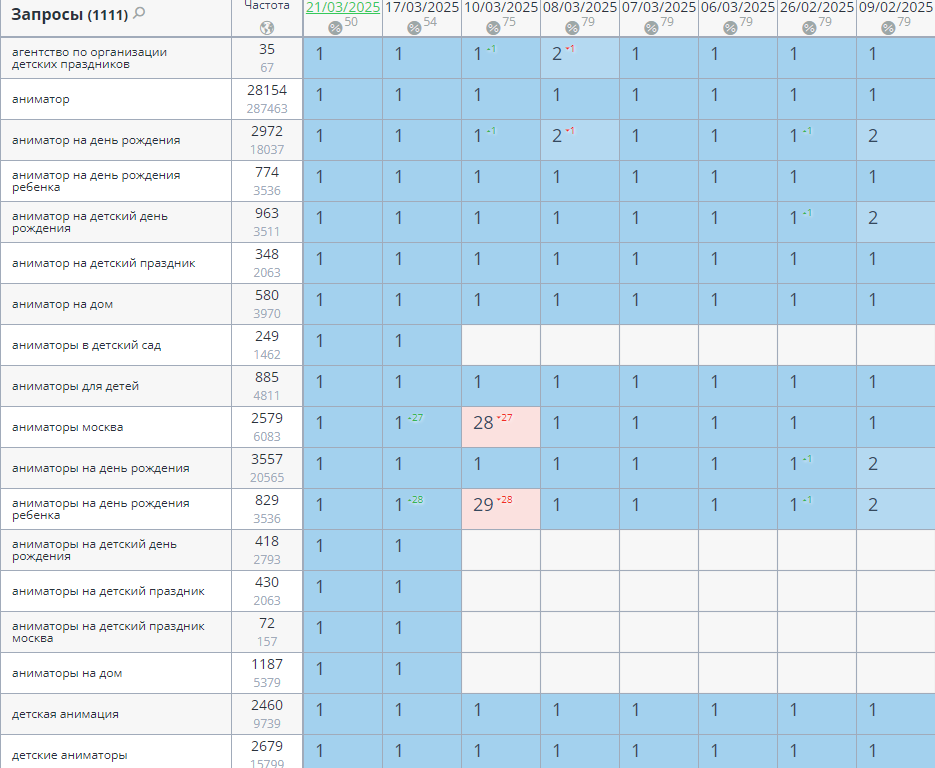Click the Запросы (1111) header
The image size is (935, 768).
coord(70,14)
